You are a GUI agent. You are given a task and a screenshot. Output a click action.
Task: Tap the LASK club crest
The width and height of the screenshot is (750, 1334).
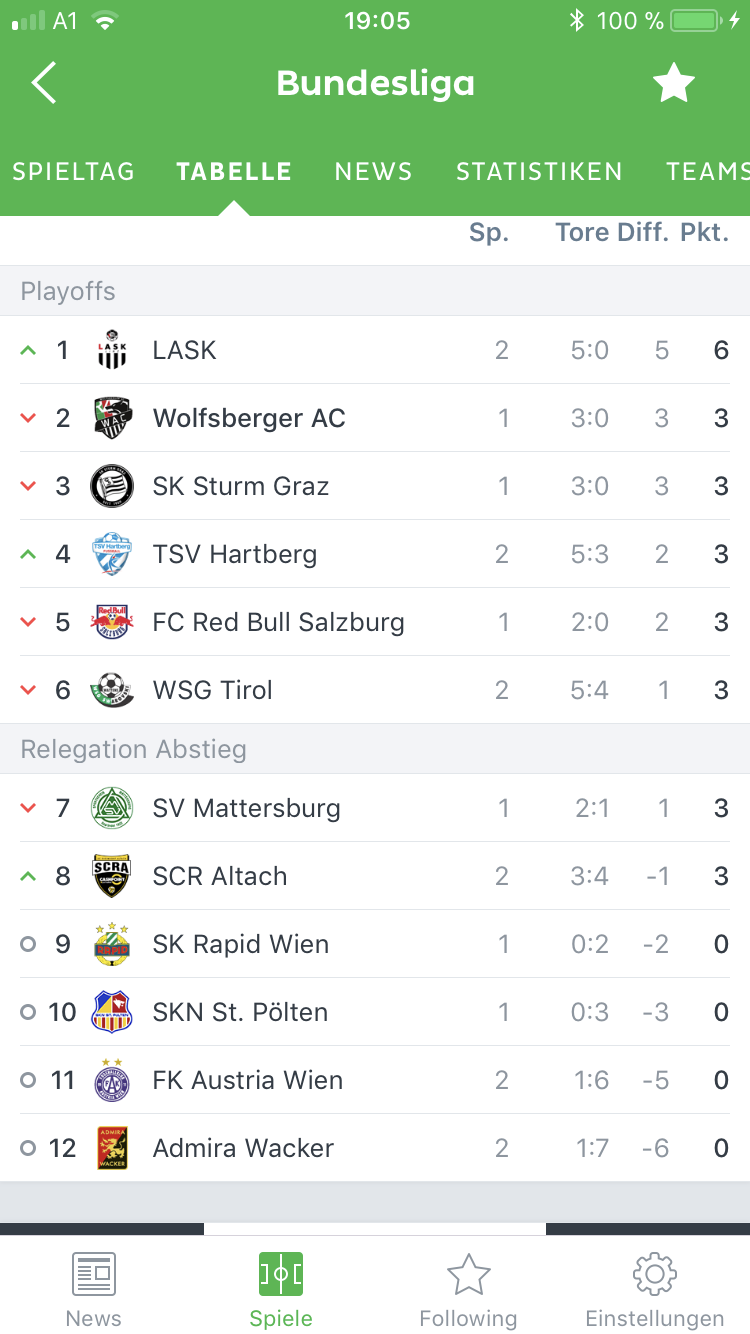(111, 350)
